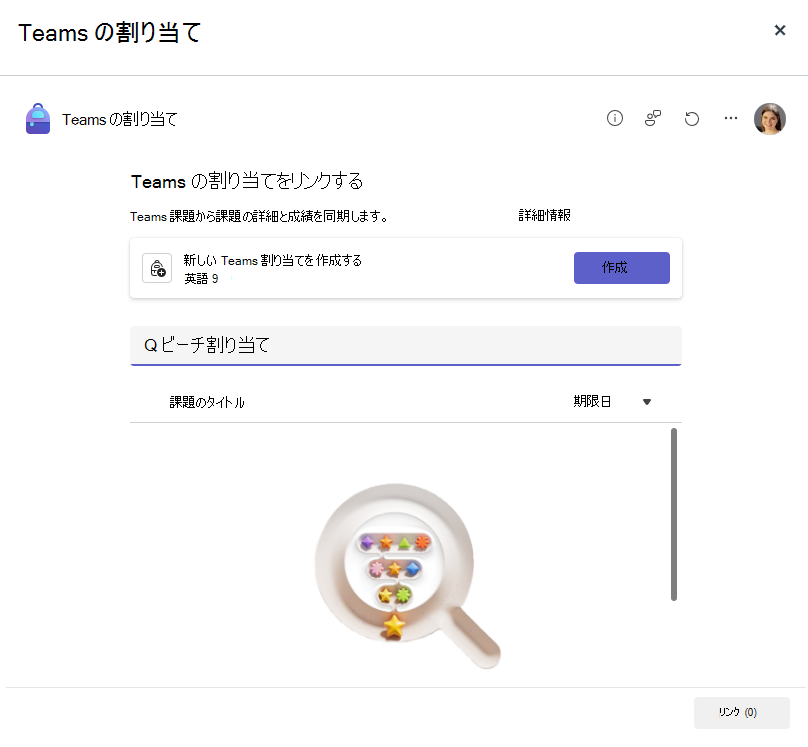The width and height of the screenshot is (808, 747).
Task: Click the Teams の割り当てをリンクする heading
Action: tap(247, 181)
